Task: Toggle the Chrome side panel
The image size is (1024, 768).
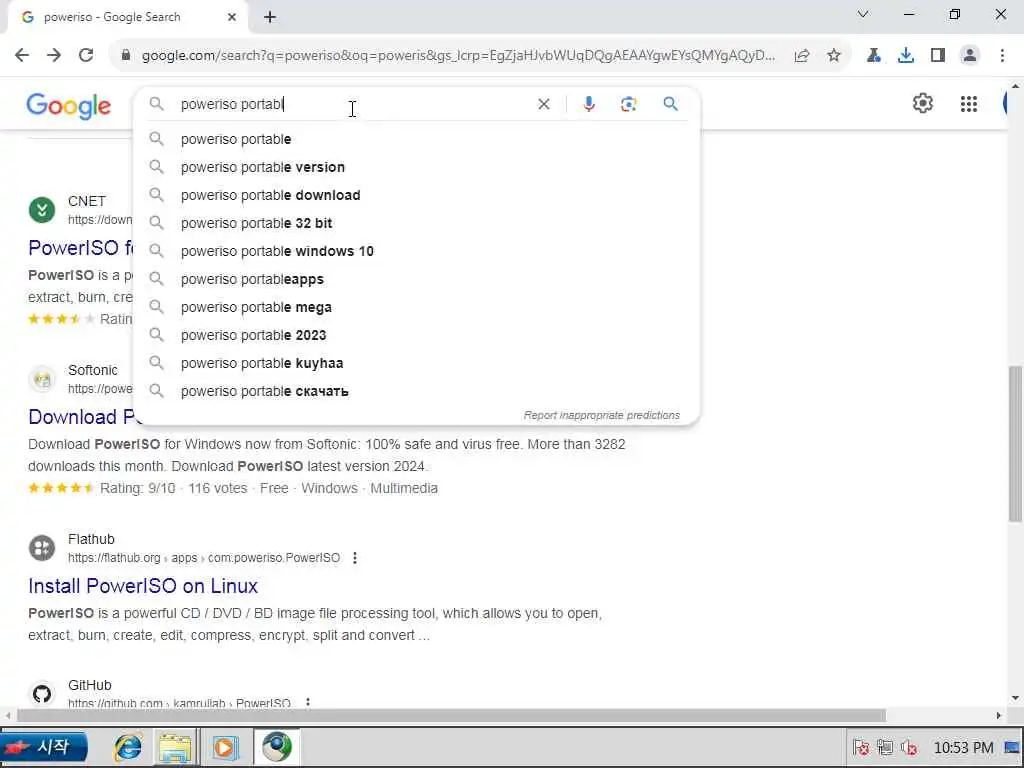Action: pyautogui.click(x=938, y=56)
